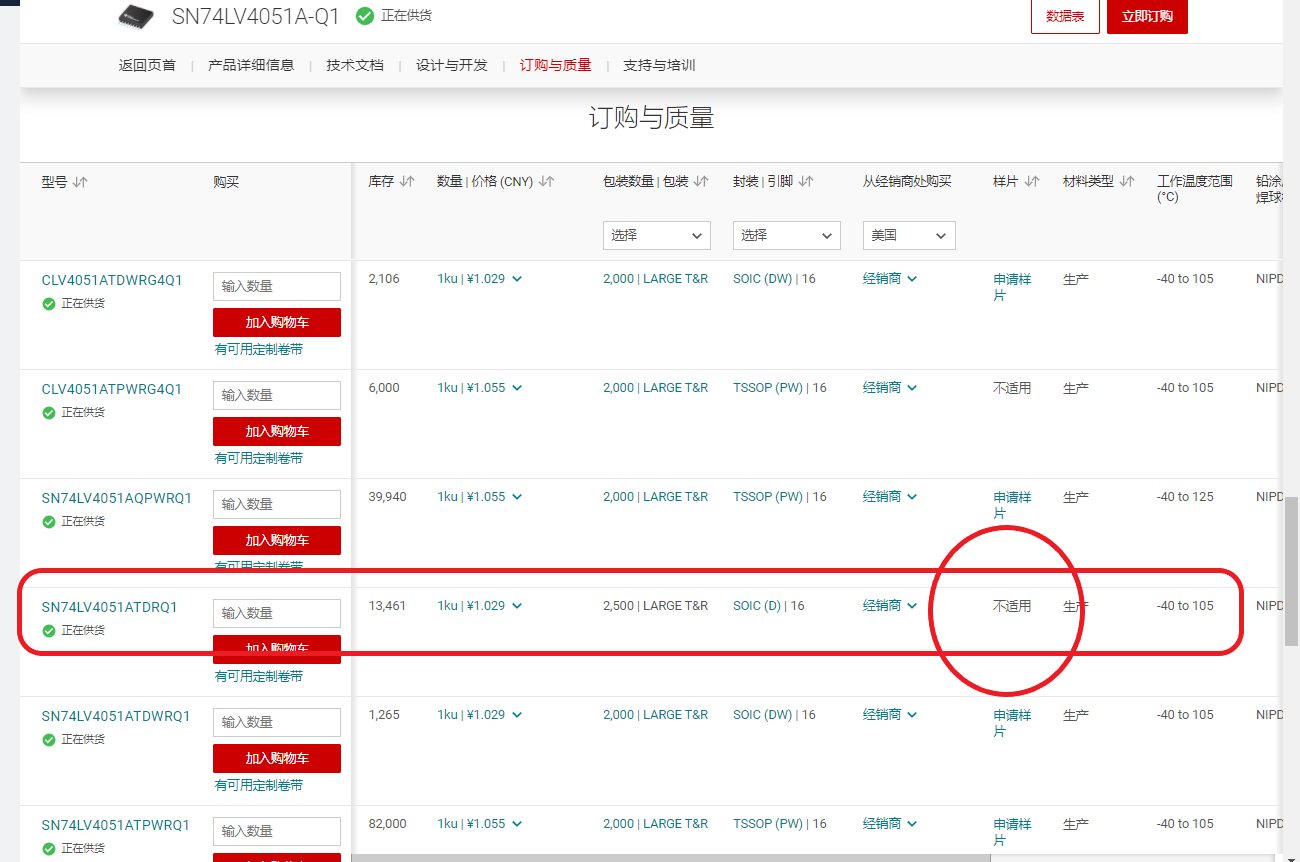This screenshot has height=862, width=1300.
Task: Click 有可用定制卷带 under SN74LV4051ATDWRQ1
Action: pyautogui.click(x=259, y=786)
